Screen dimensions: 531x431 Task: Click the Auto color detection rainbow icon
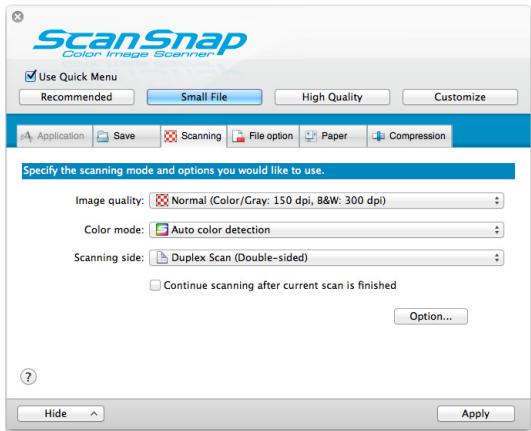(x=162, y=230)
